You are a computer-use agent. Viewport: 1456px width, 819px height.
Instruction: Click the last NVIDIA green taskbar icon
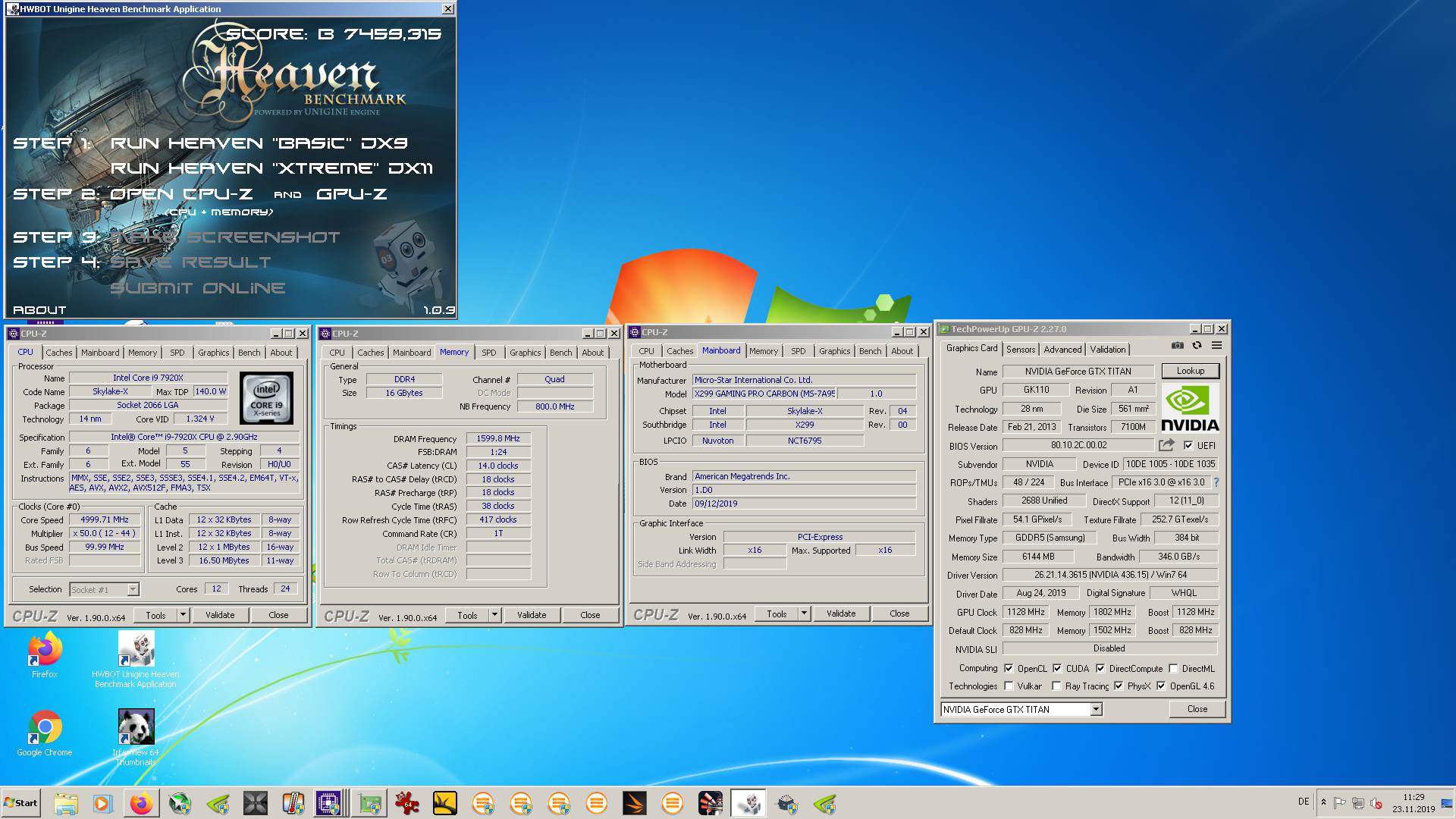pos(824,803)
